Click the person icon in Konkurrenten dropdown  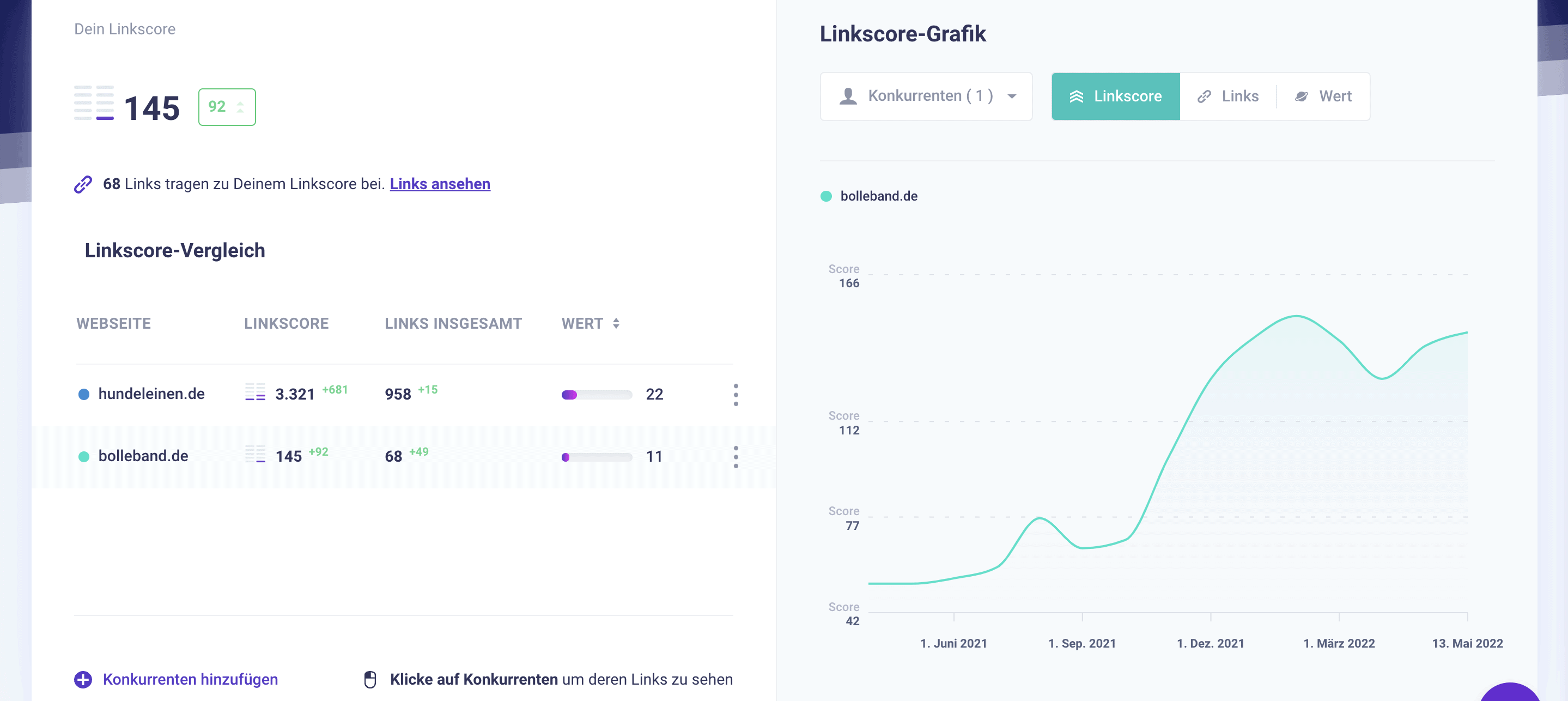point(848,96)
